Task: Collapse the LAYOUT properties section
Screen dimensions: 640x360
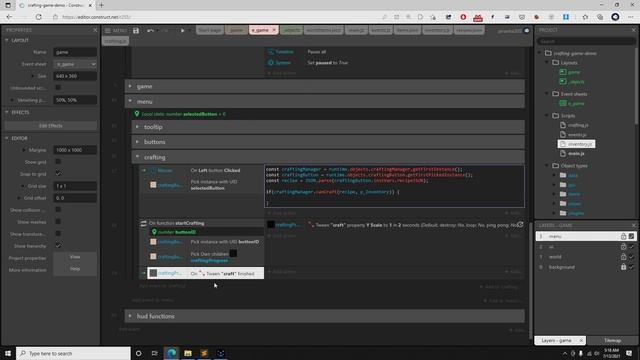Action: point(7,40)
